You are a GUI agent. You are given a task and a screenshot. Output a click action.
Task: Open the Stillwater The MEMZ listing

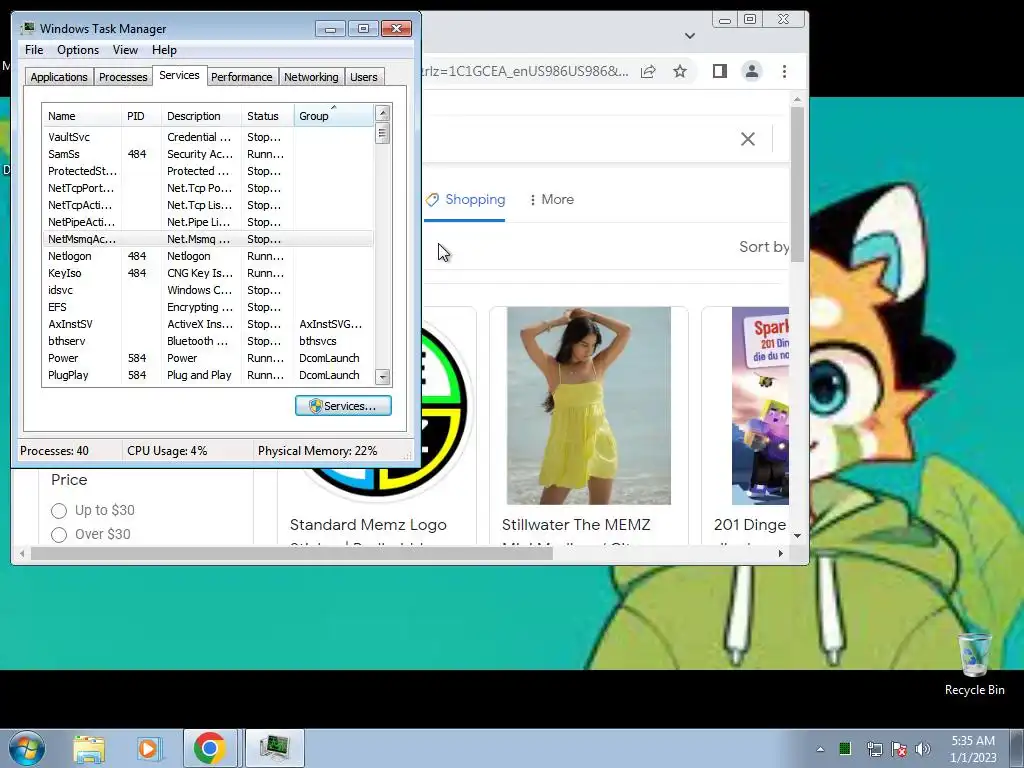(x=576, y=524)
